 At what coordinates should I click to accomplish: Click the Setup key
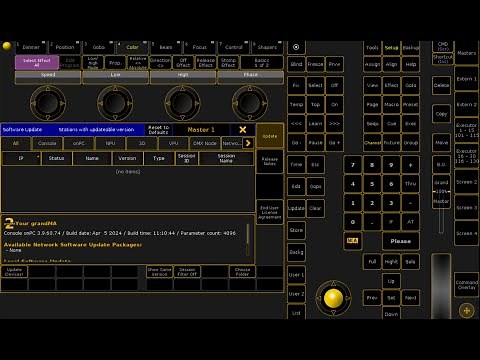[x=391, y=48]
